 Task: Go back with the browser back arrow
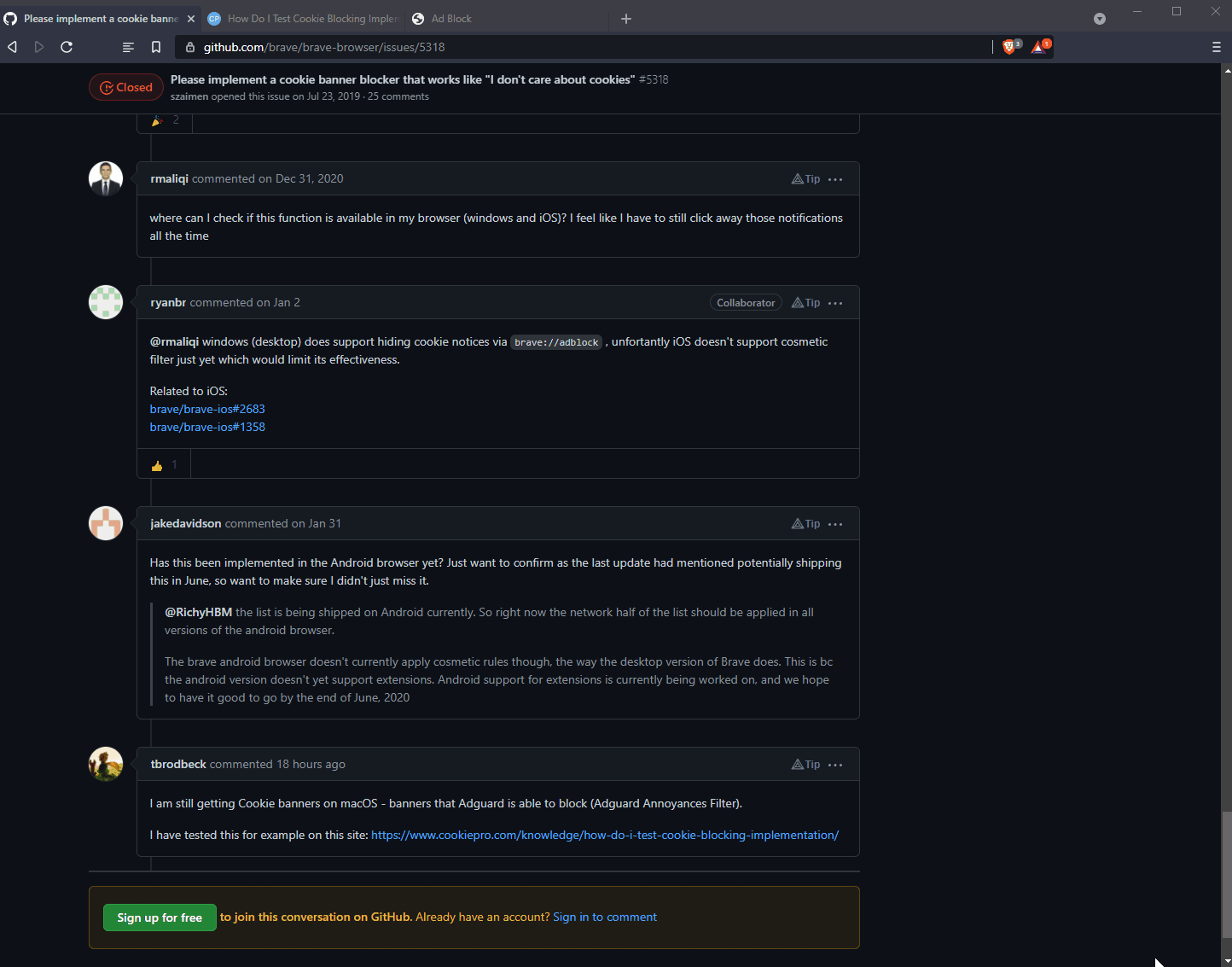12,47
